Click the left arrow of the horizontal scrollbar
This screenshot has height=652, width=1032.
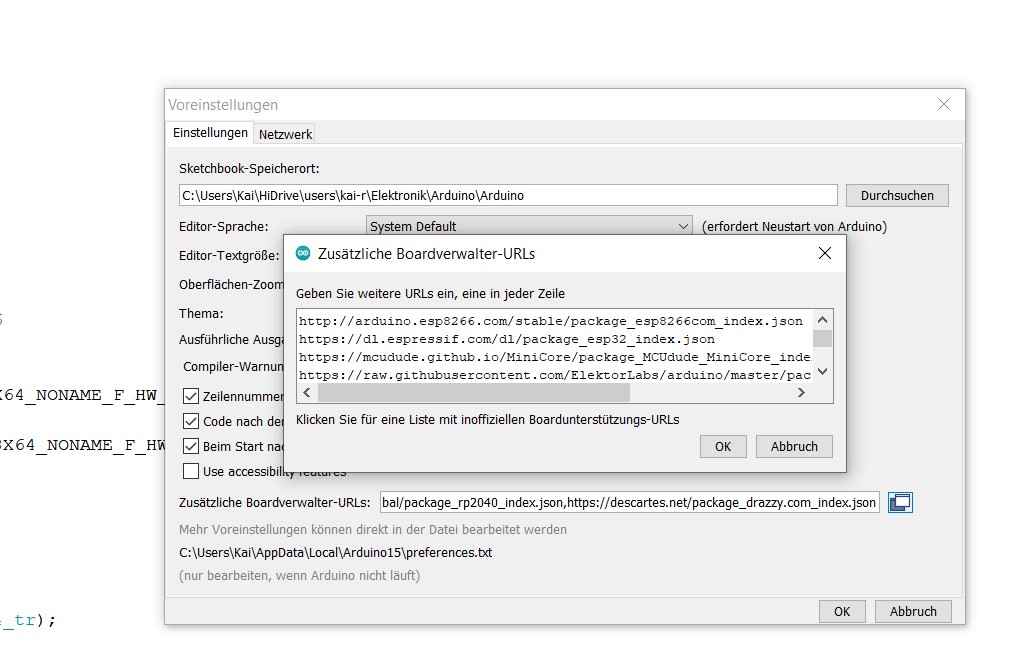(307, 393)
